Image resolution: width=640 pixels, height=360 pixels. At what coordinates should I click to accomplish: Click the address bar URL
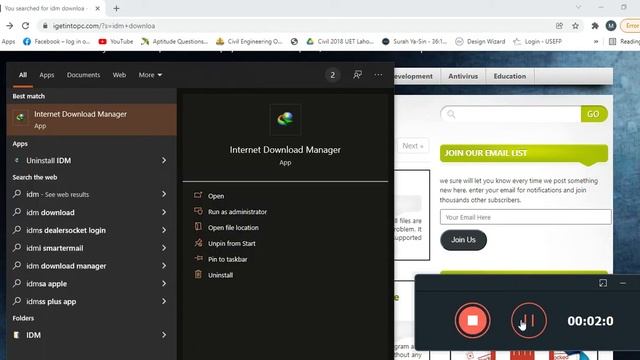click(104, 26)
